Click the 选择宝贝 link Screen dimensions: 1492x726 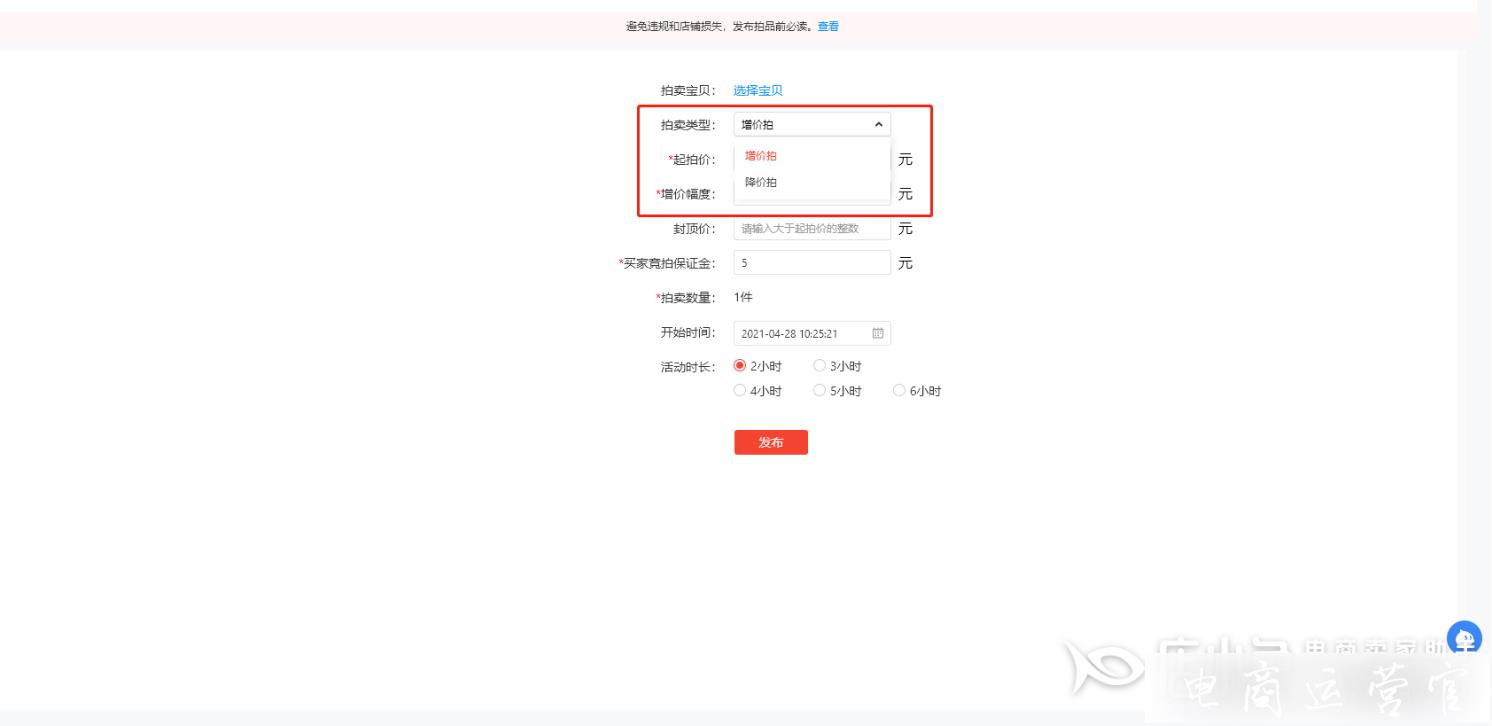[x=758, y=91]
